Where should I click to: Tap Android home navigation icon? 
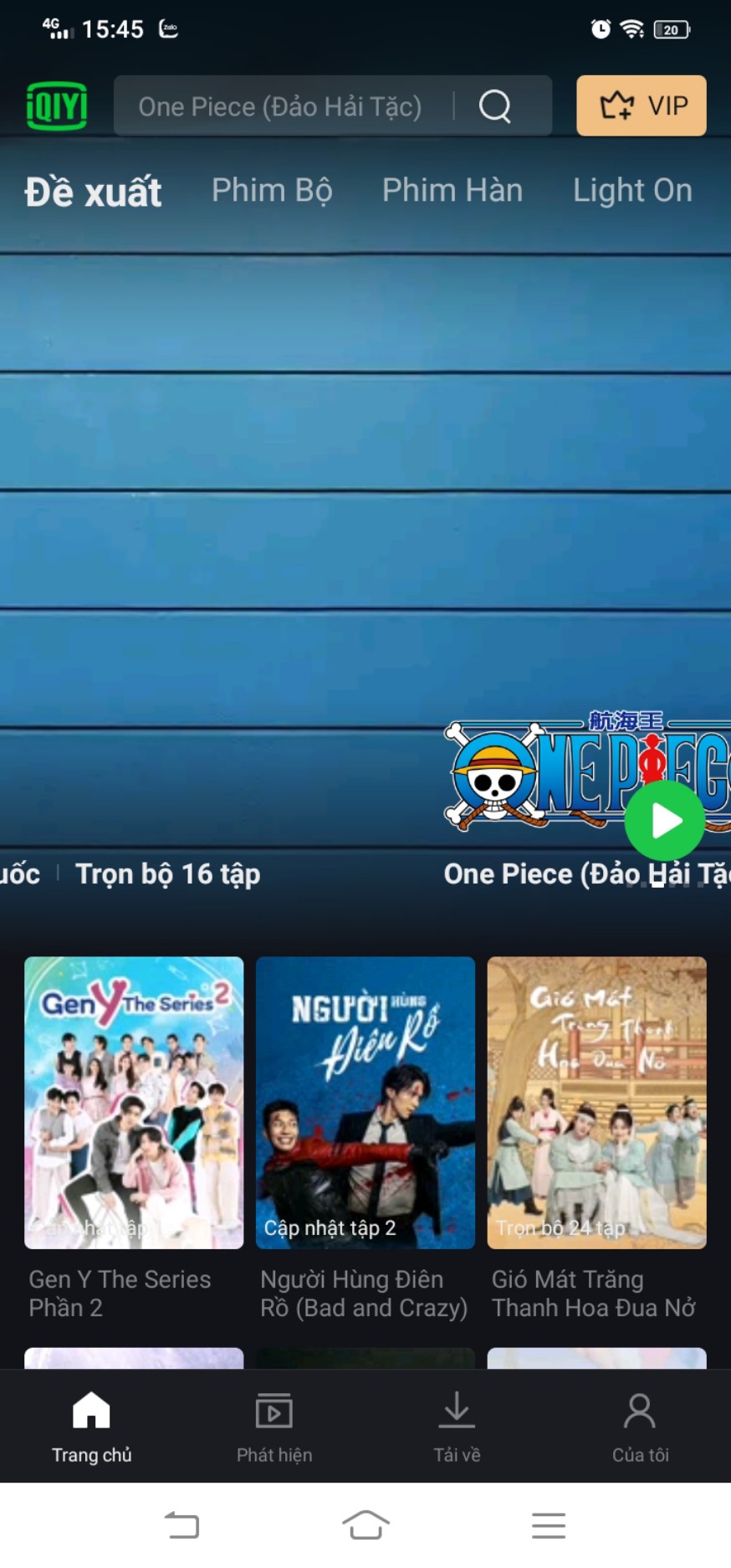coord(365,1524)
